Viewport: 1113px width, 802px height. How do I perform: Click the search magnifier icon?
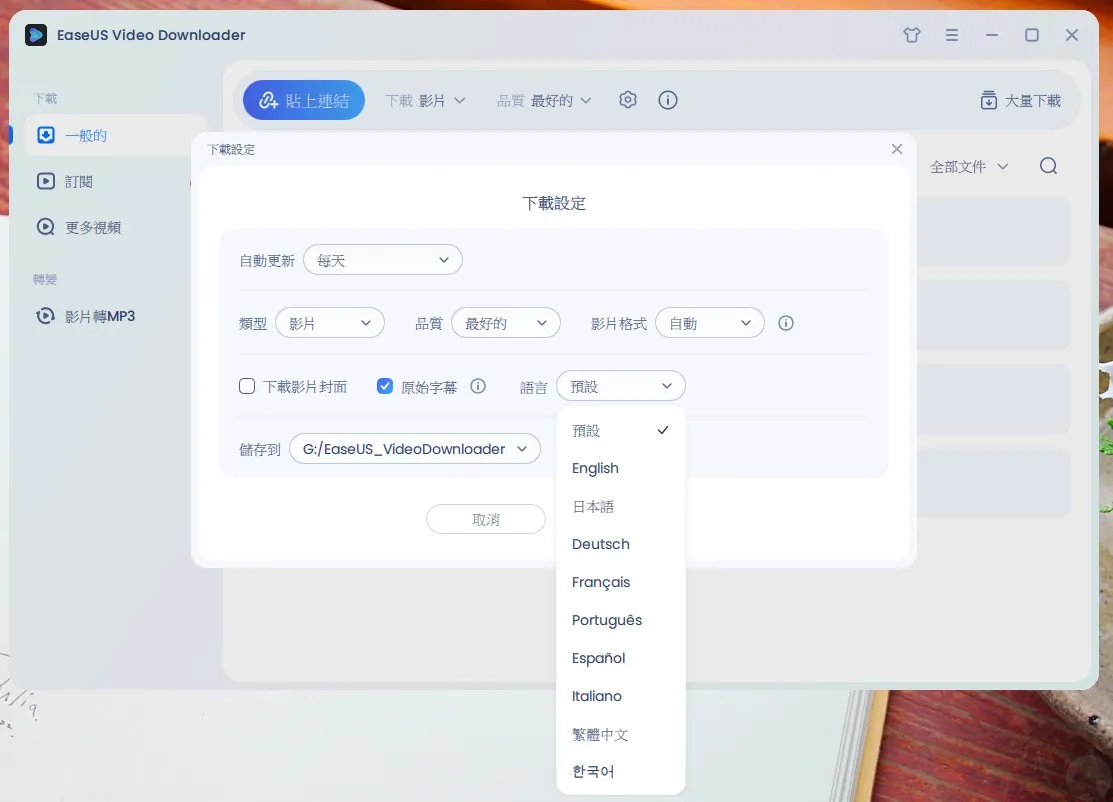[1048, 166]
